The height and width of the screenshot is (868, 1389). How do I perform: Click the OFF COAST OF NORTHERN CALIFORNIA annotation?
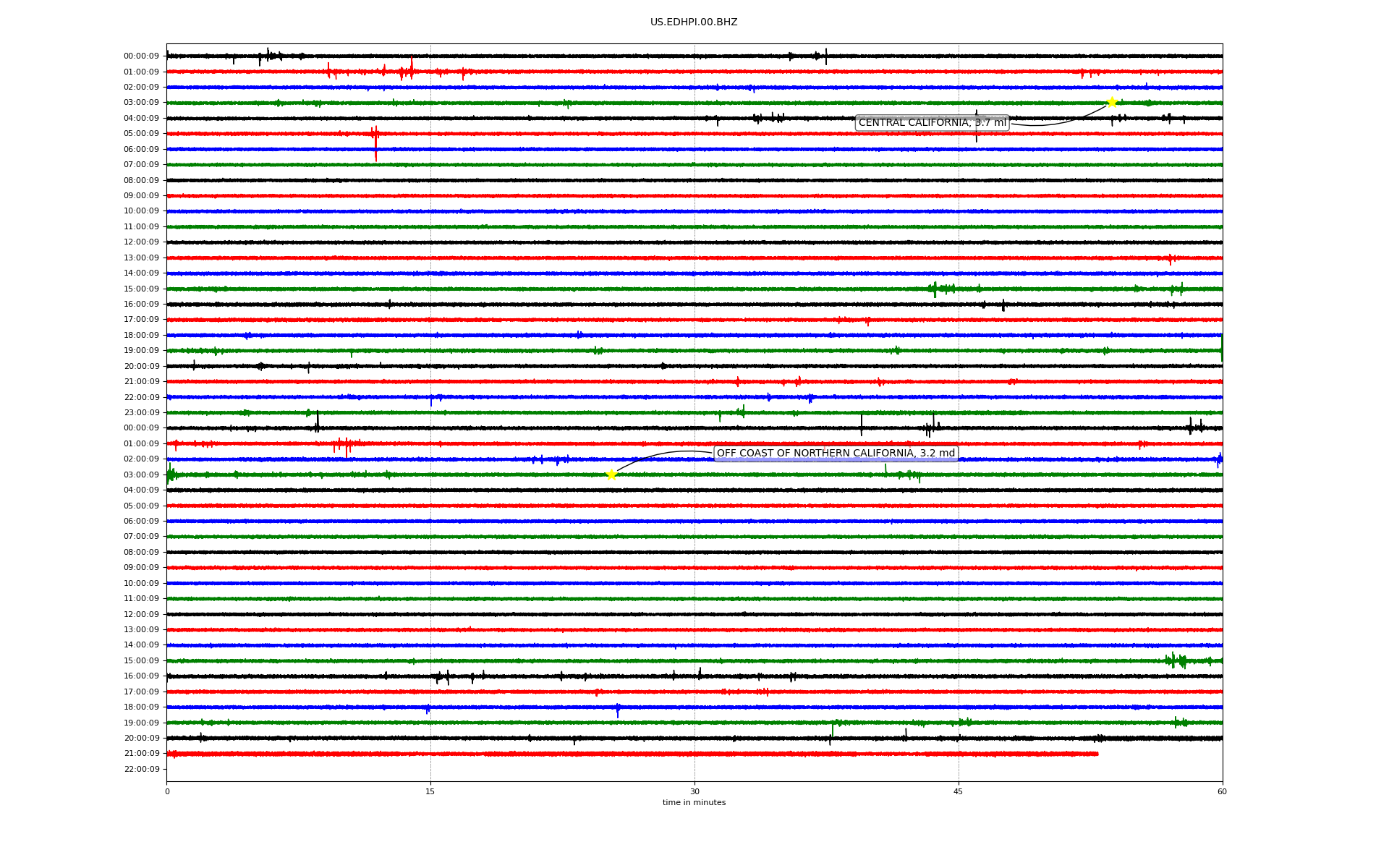pyautogui.click(x=836, y=454)
